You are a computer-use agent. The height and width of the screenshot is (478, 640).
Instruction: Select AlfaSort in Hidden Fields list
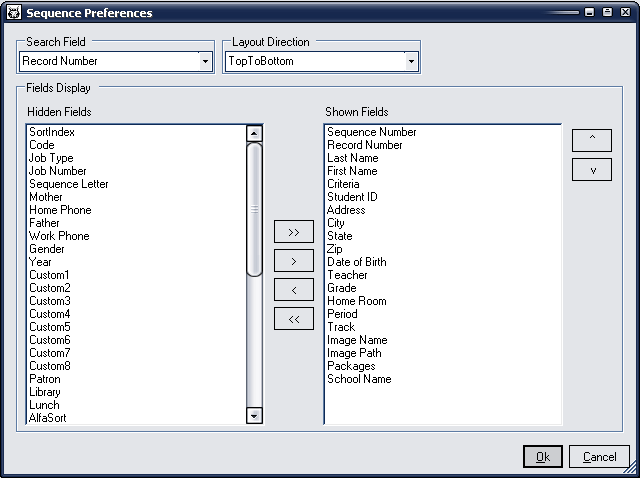click(48, 418)
